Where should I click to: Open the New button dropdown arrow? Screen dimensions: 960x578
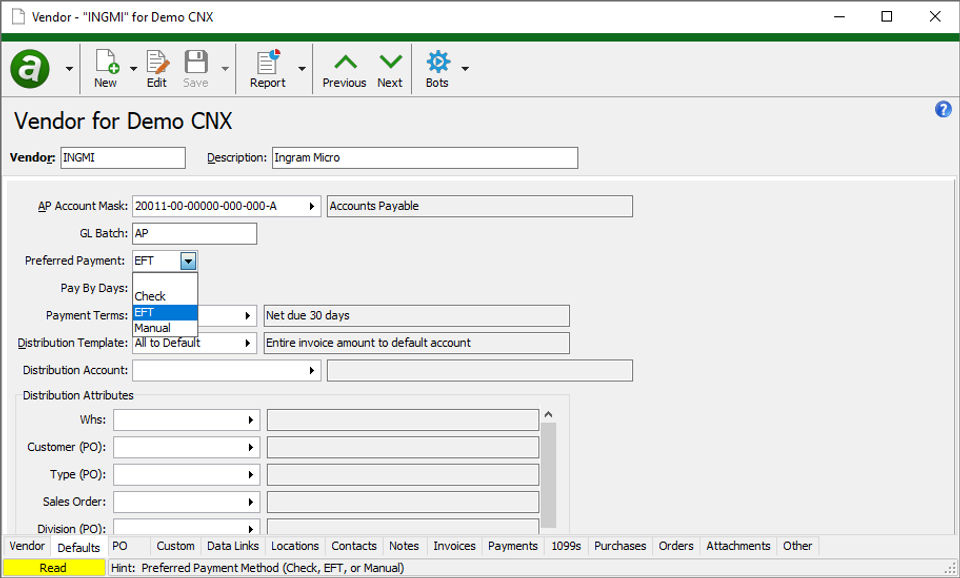(133, 69)
